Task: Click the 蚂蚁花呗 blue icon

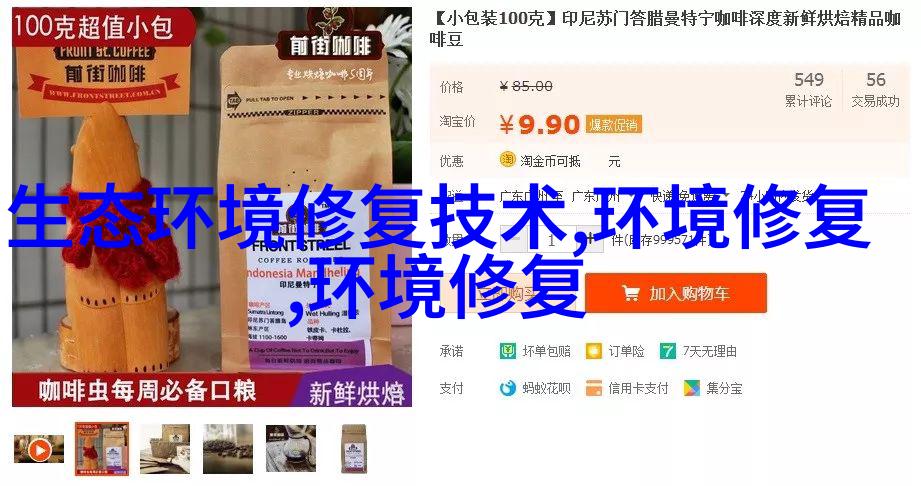Action: (x=507, y=388)
